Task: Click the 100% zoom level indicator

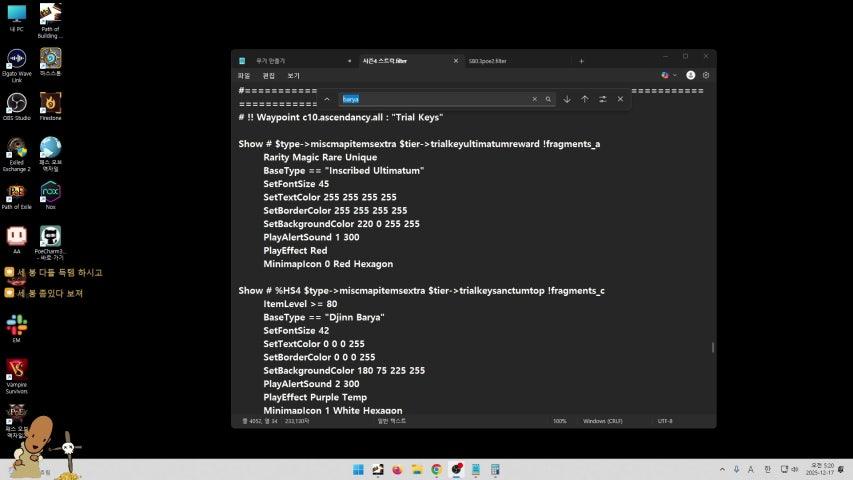Action: 559,421
